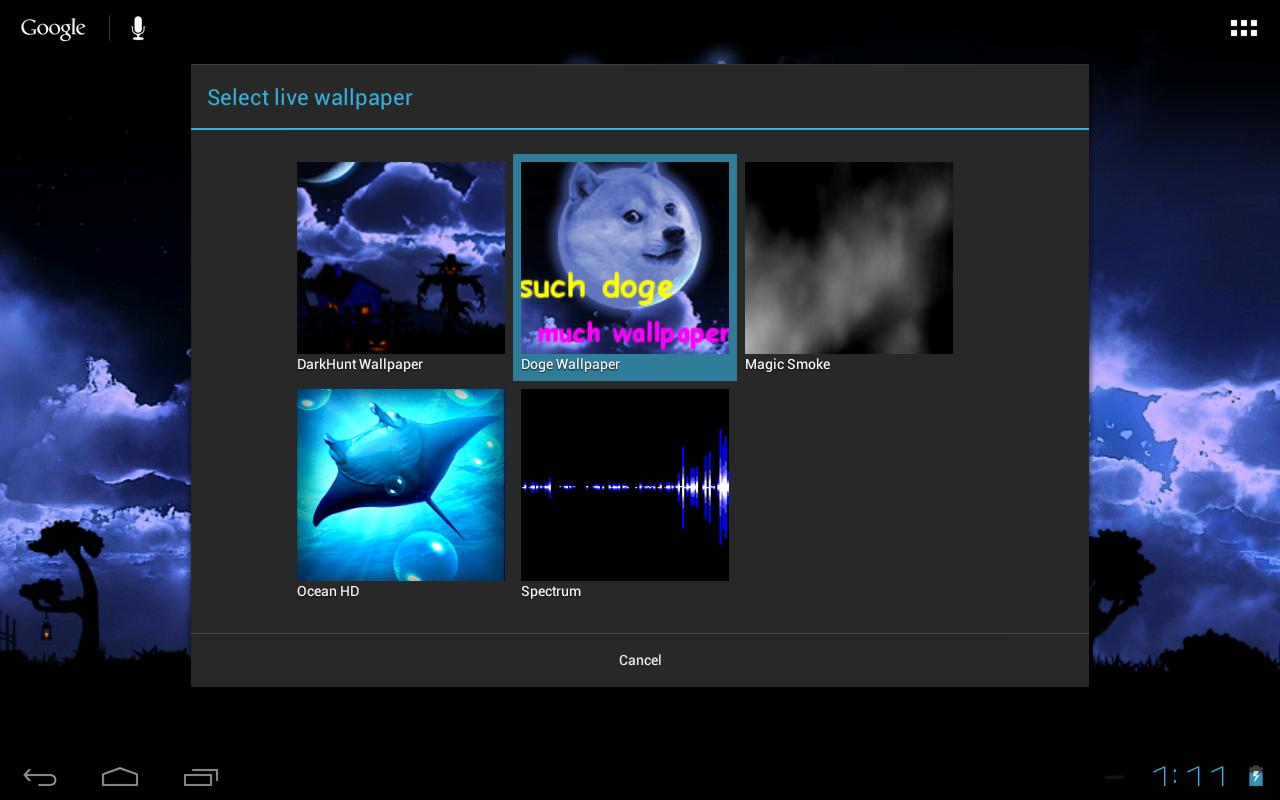
Task: Click the Cancel button
Action: tap(640, 660)
